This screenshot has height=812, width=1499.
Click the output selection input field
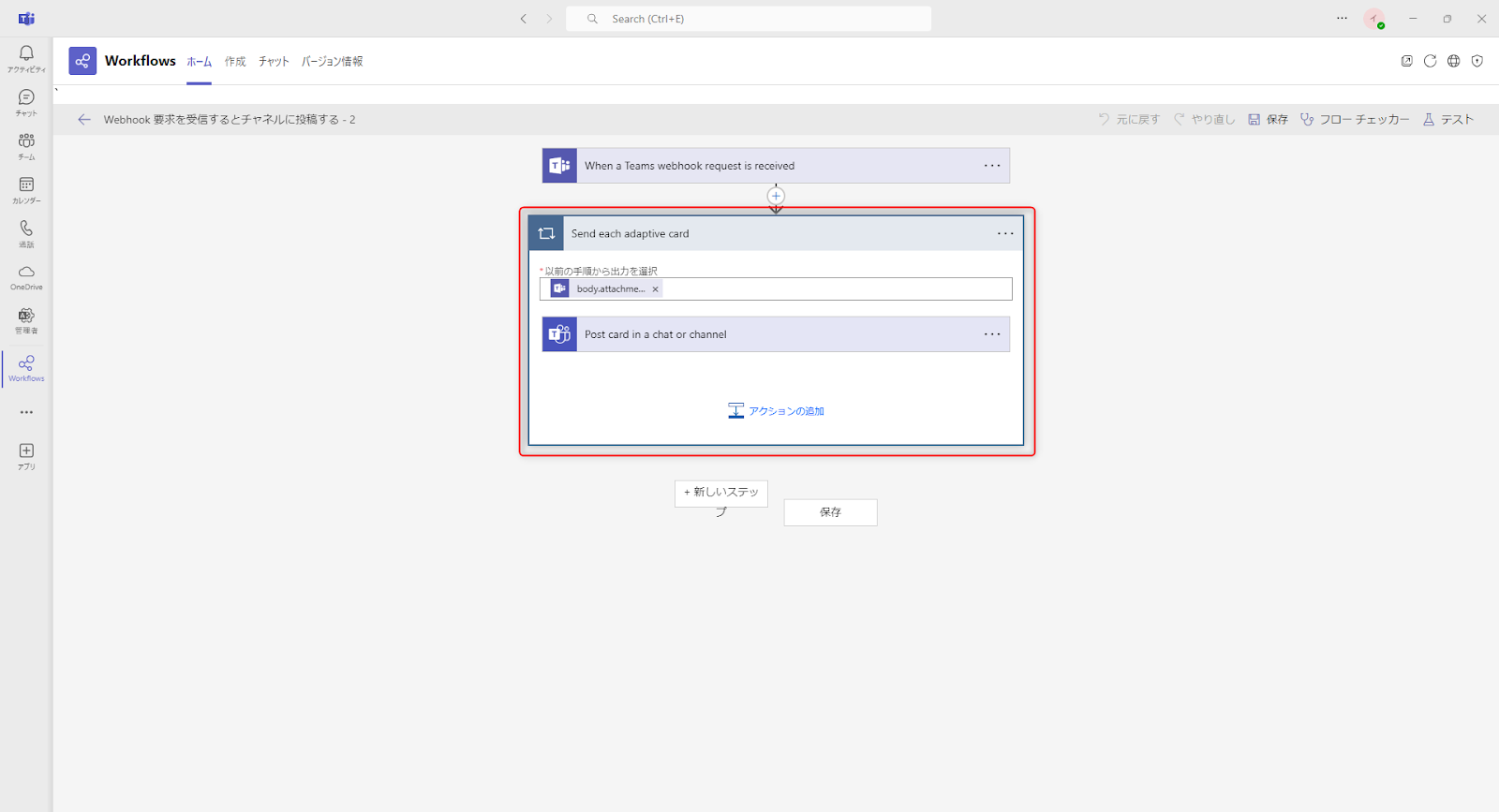click(x=776, y=289)
